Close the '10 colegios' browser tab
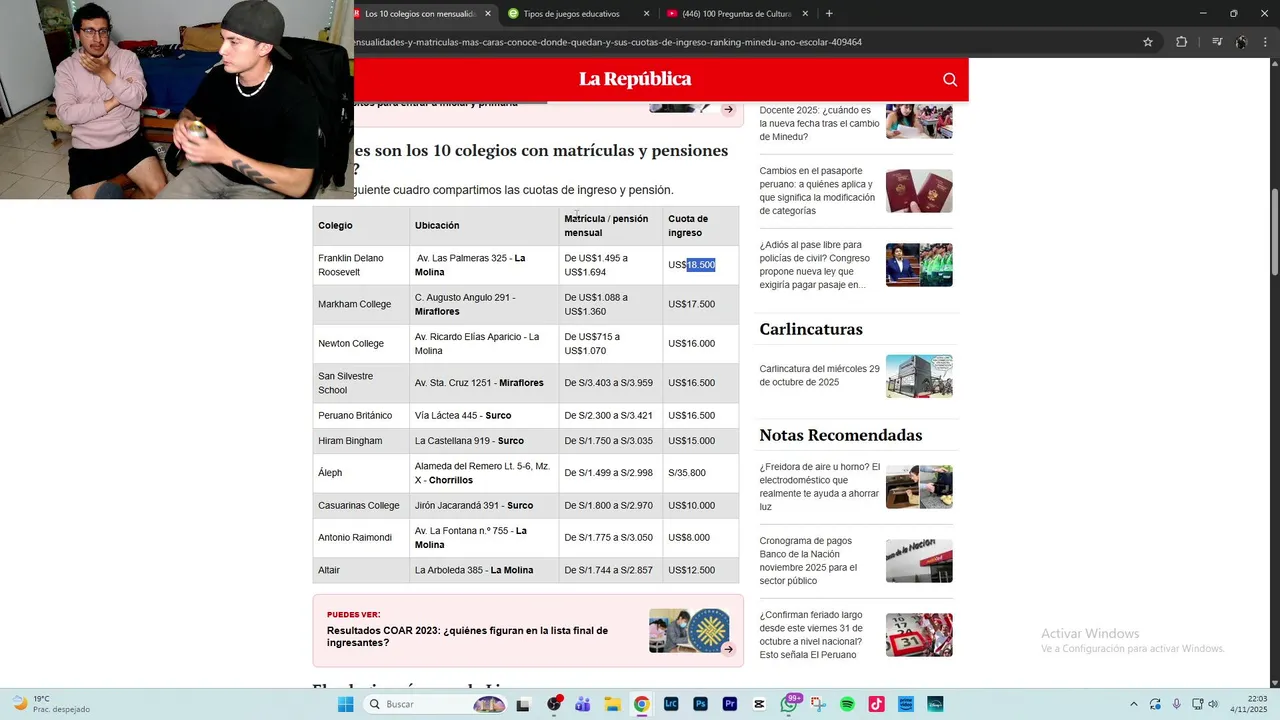 [x=488, y=14]
